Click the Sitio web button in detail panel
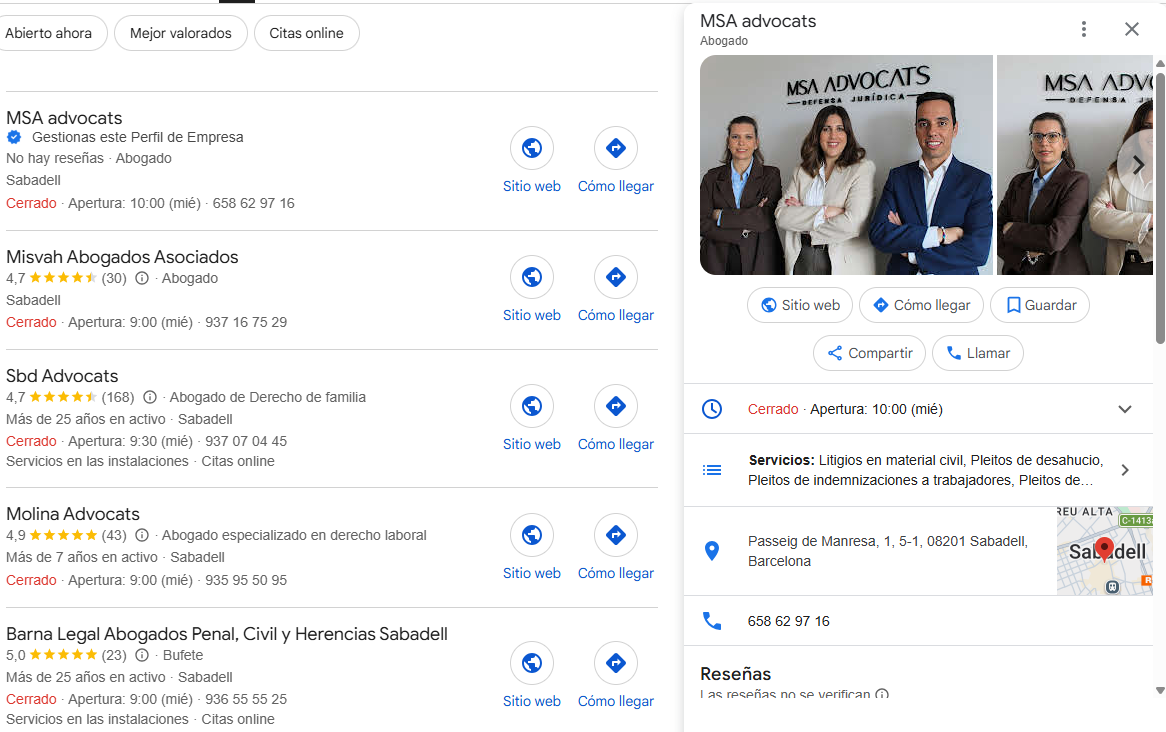 point(799,305)
